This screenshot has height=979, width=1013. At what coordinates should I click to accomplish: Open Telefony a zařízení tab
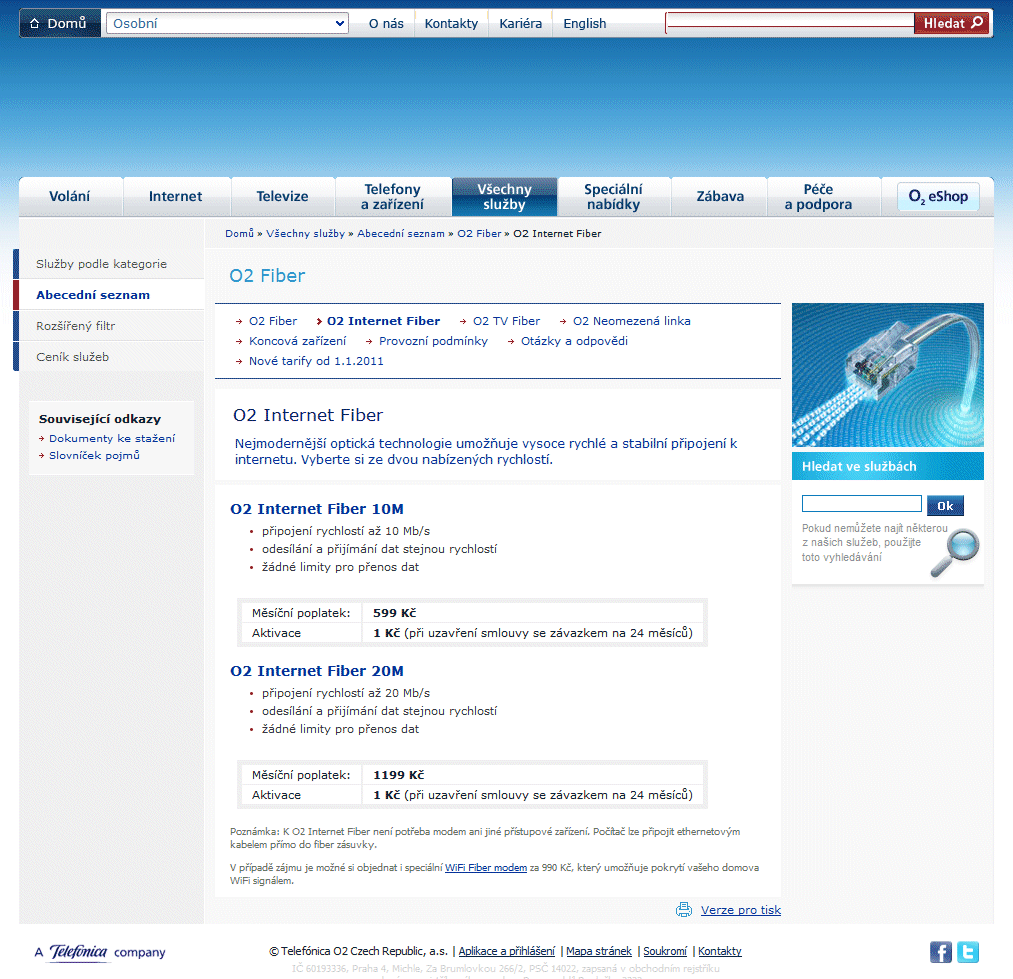tap(393, 196)
